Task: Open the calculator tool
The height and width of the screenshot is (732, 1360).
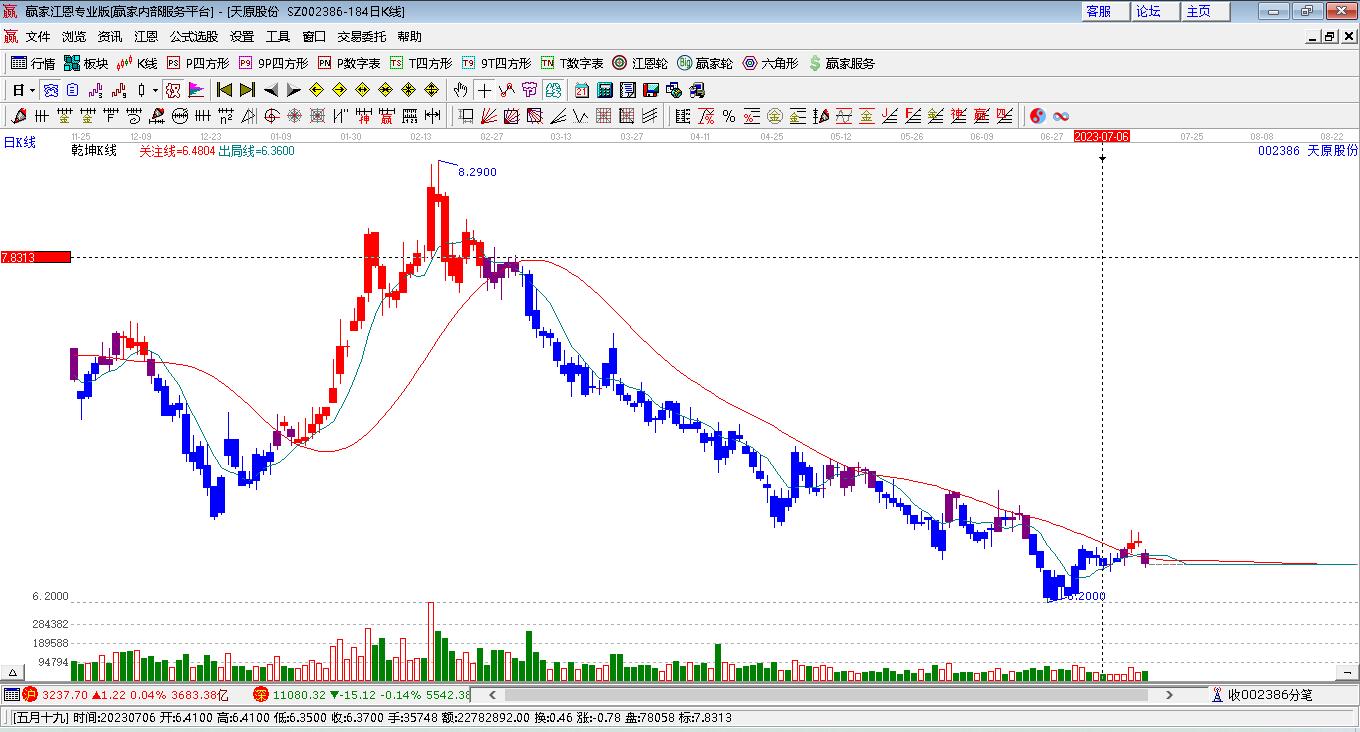Action: [604, 90]
